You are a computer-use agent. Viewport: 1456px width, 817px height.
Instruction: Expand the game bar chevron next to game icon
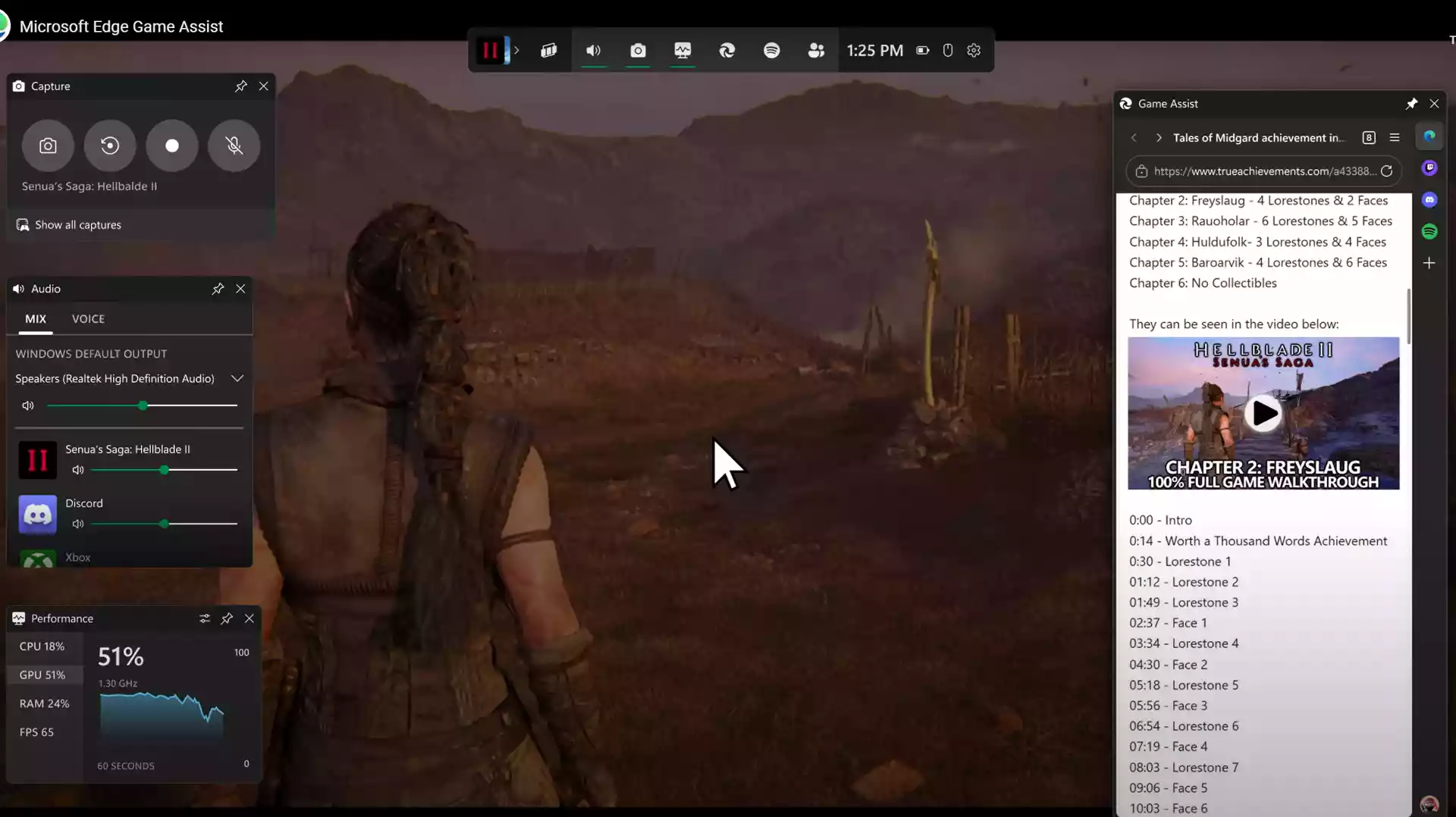516,51
